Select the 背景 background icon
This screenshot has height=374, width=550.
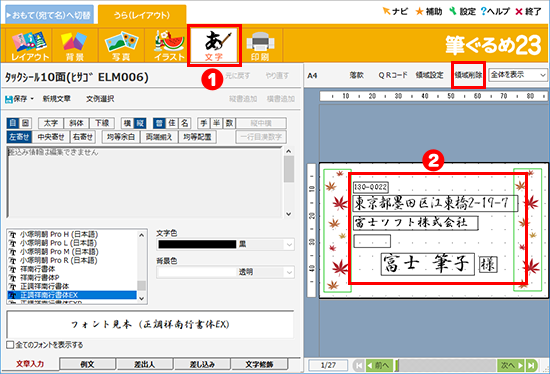point(75,46)
